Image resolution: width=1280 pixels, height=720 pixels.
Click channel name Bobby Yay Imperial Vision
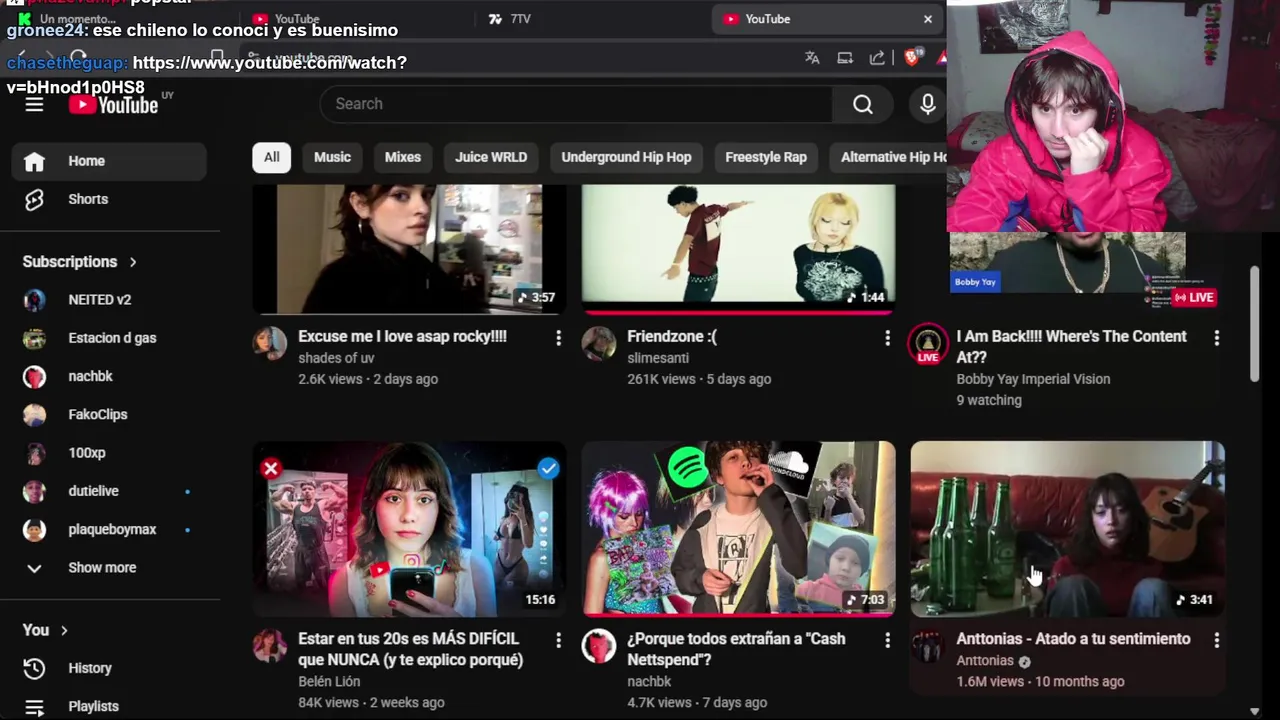(x=1033, y=379)
